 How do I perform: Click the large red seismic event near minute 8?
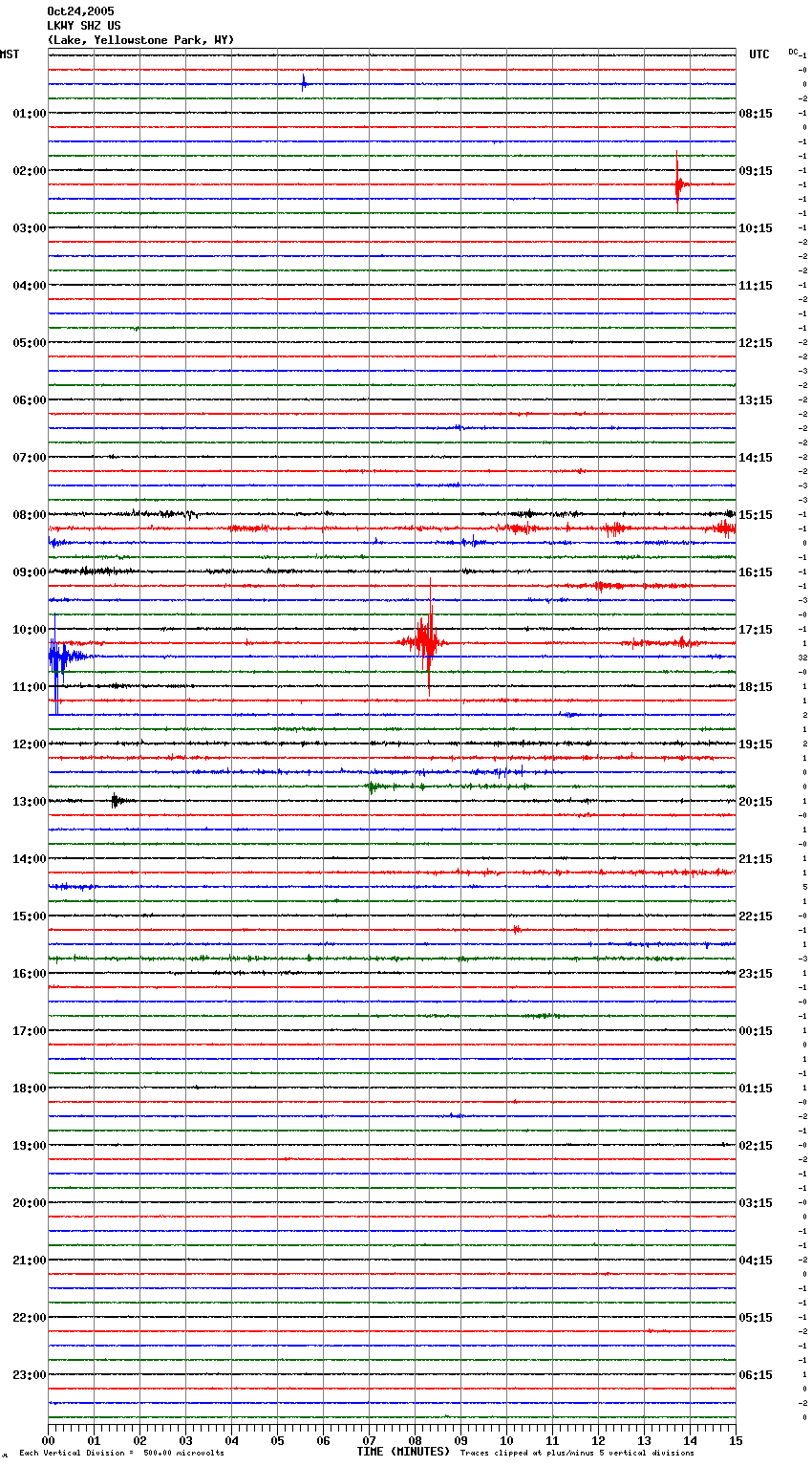pyautogui.click(x=425, y=638)
